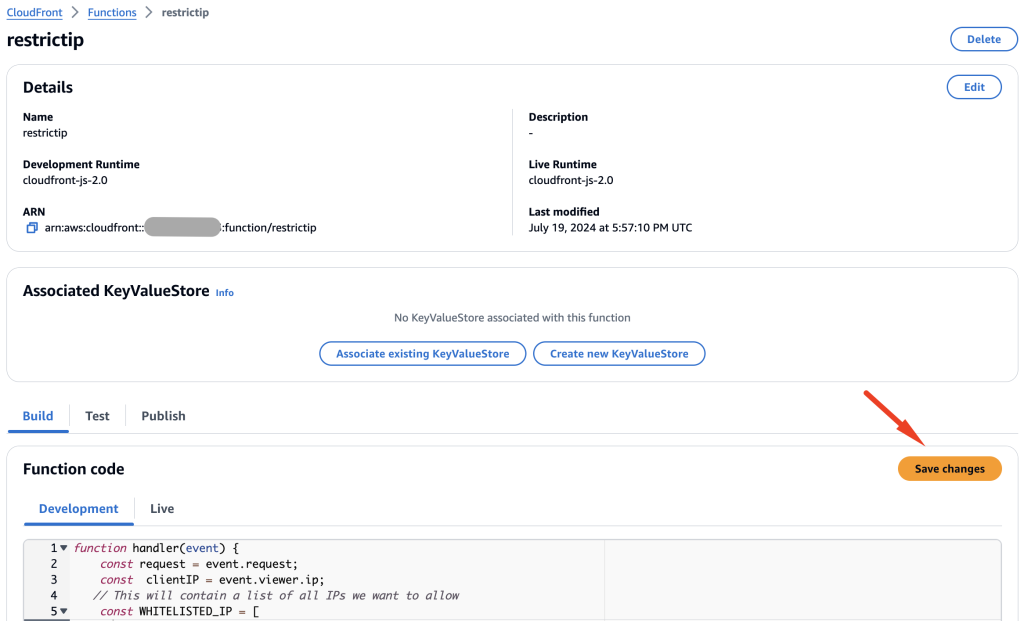
Task: Collapse the code fold arrow on line 1
Action: pos(64,548)
